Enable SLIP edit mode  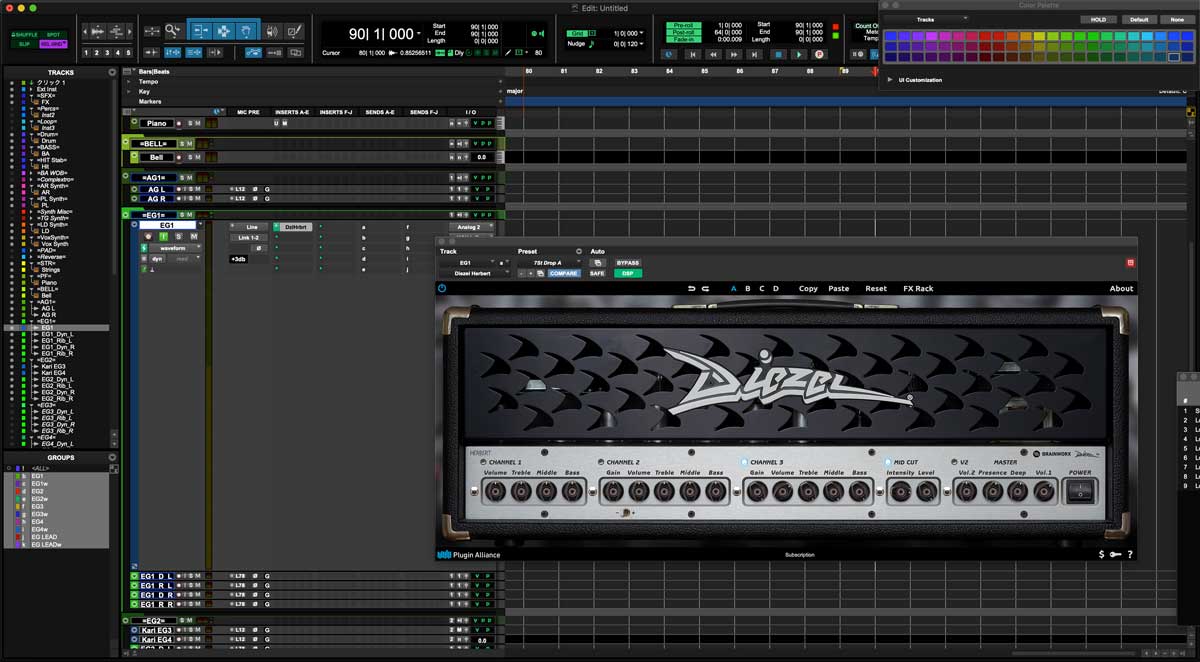tap(25, 43)
